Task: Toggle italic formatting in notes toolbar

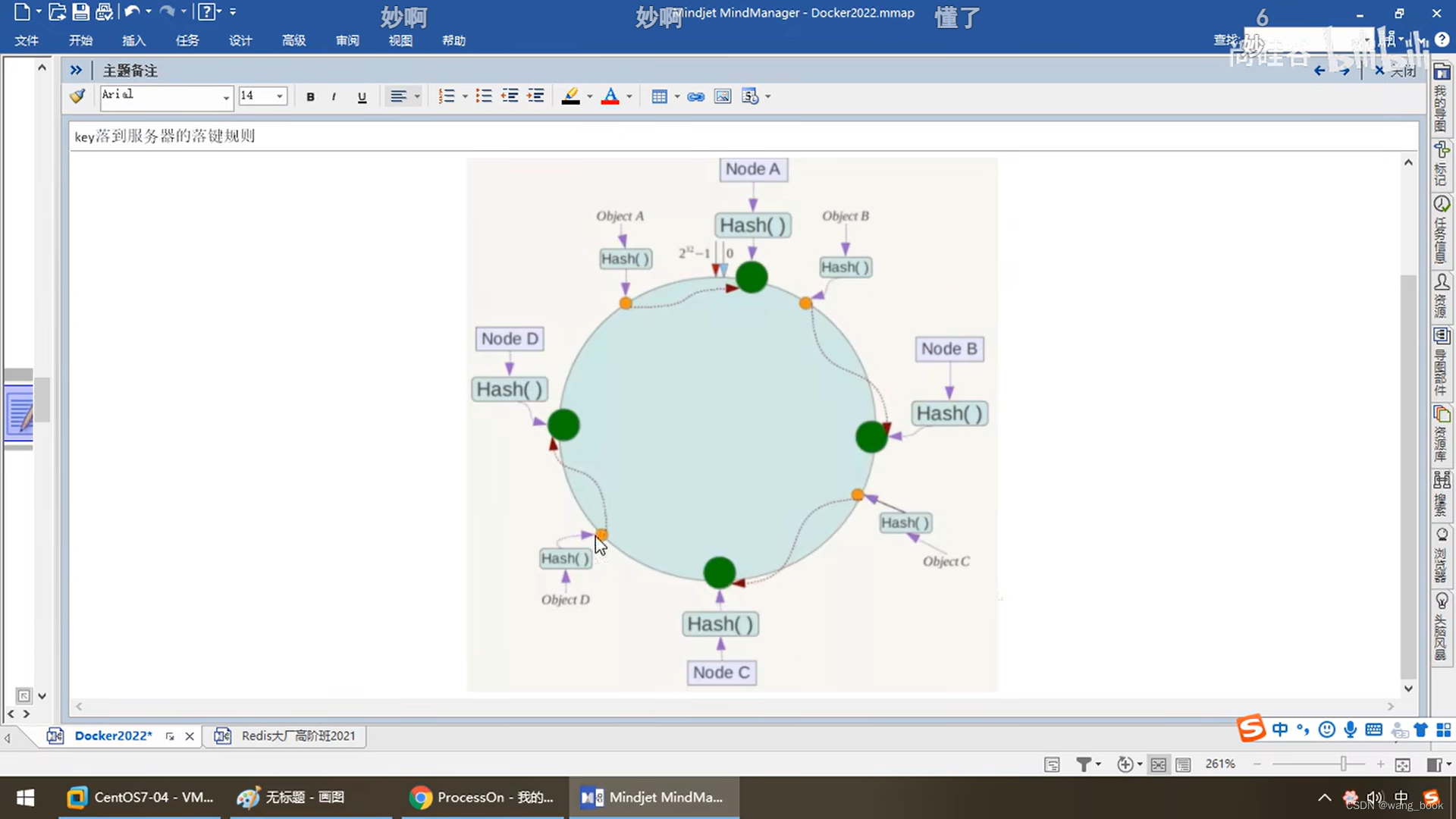Action: point(334,96)
